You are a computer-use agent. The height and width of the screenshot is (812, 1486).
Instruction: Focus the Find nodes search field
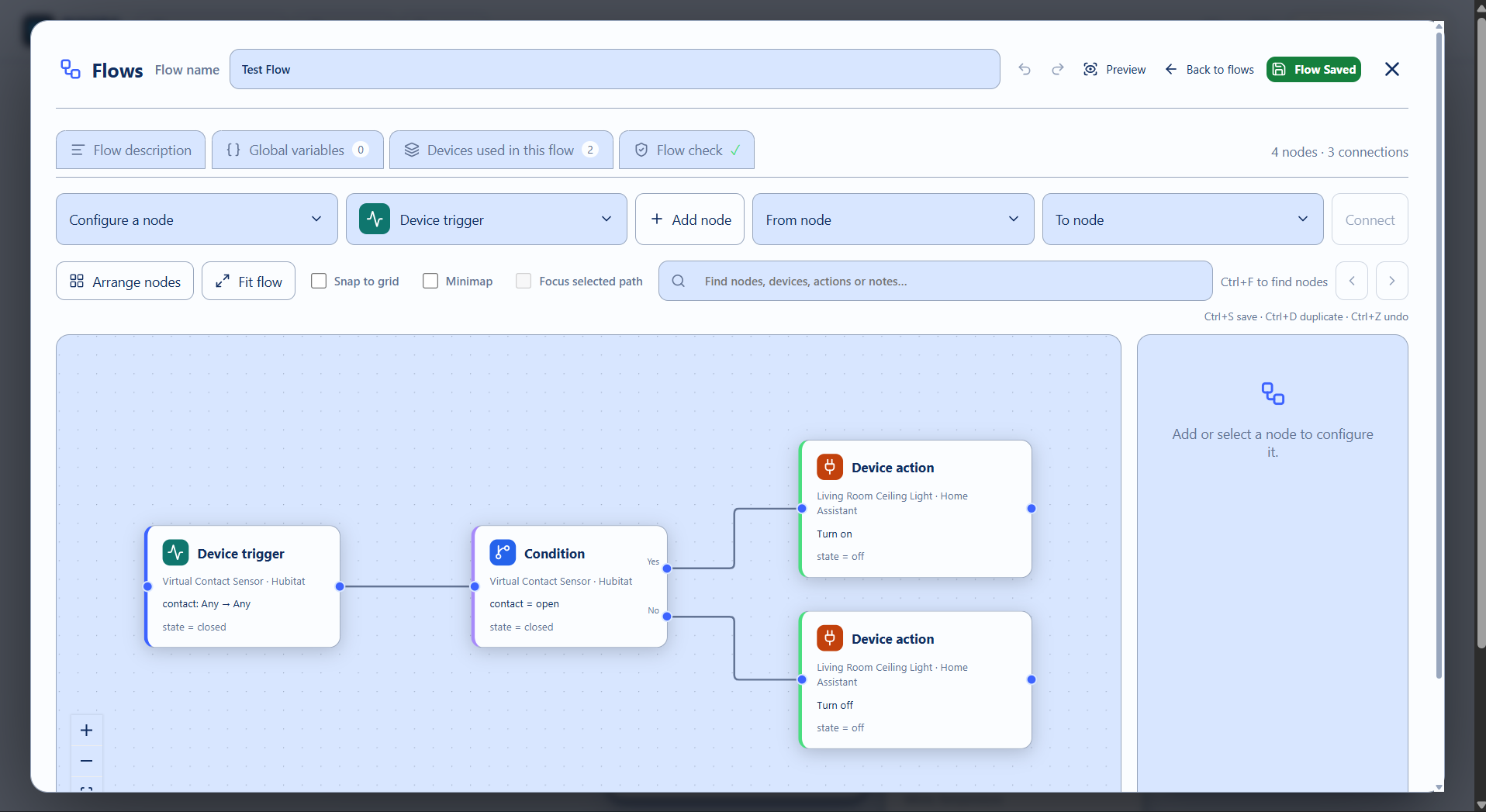[x=935, y=281]
